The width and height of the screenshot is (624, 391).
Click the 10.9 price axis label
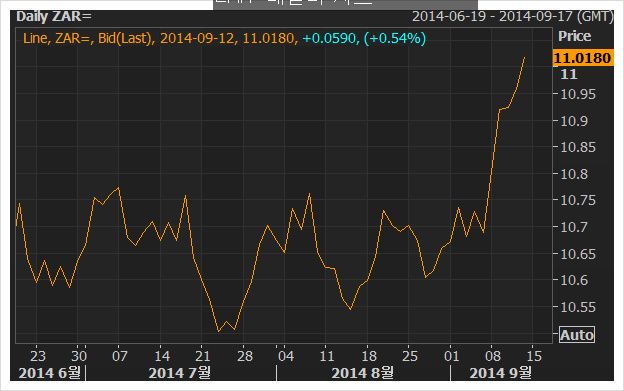[573, 121]
